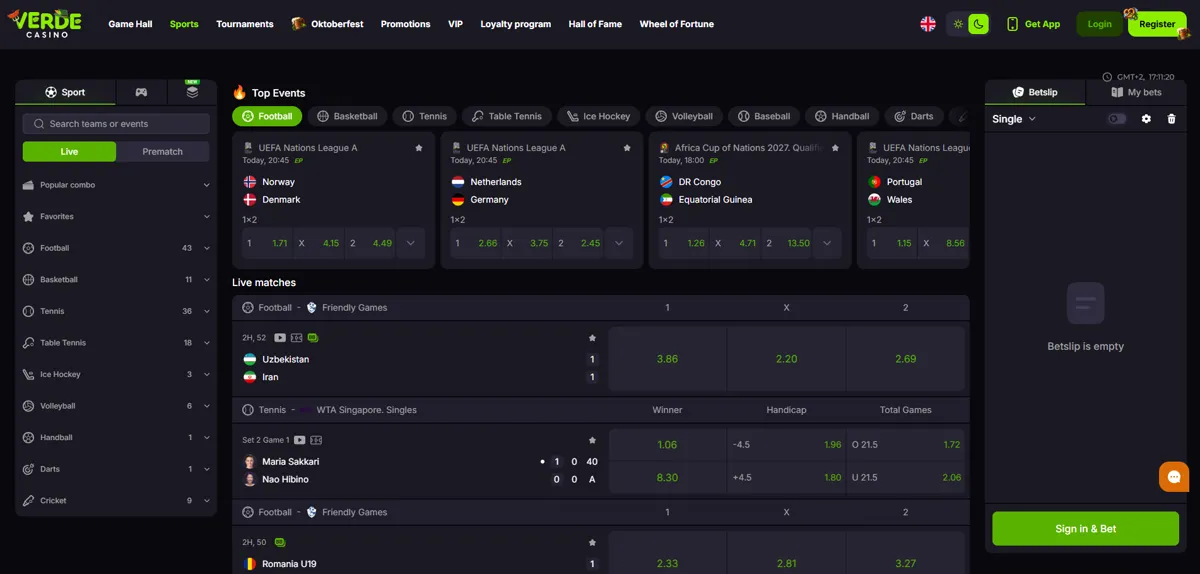Open Game Hall in top navigation
The image size is (1200, 574).
click(x=130, y=24)
